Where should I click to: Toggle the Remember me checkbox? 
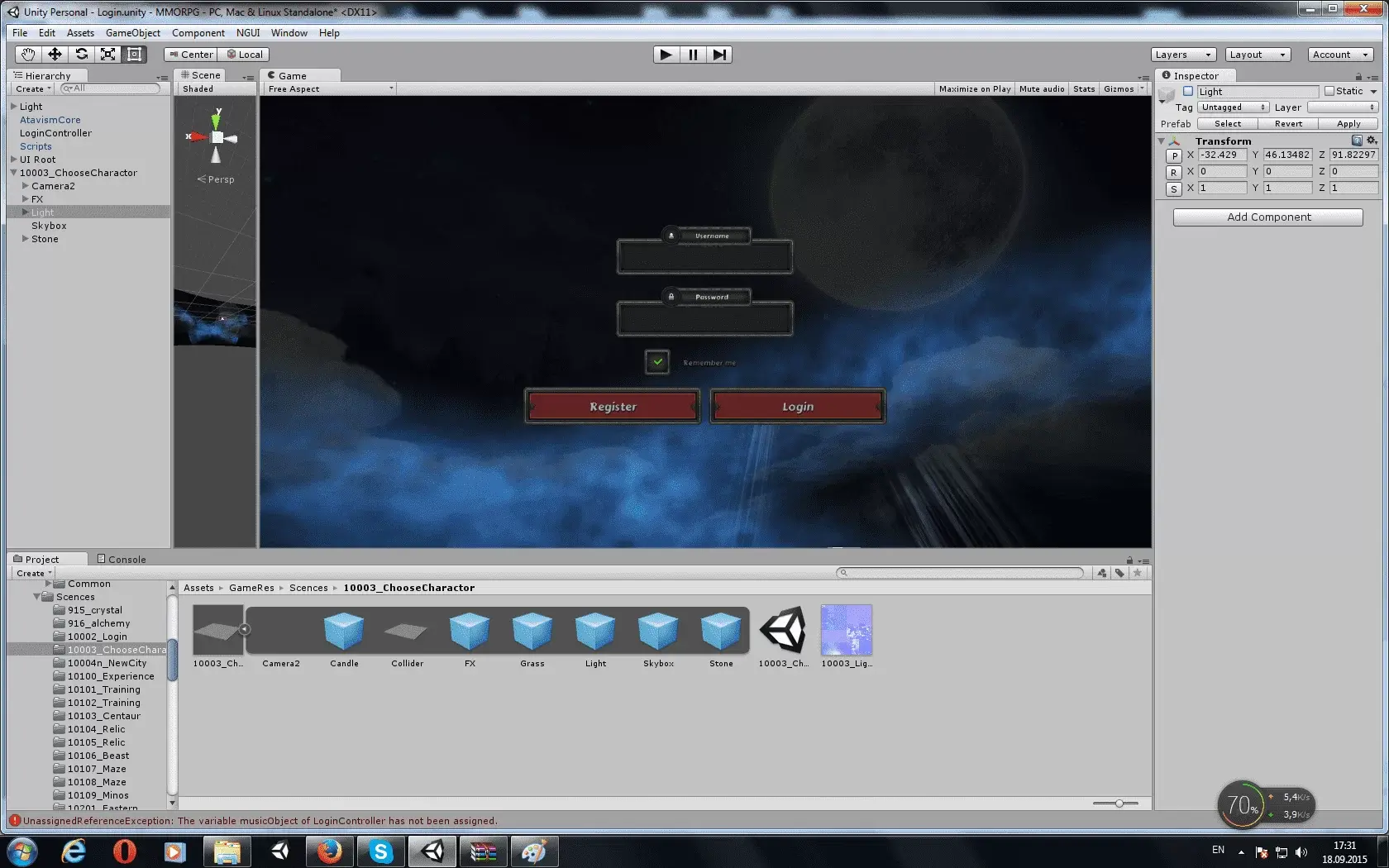657,362
